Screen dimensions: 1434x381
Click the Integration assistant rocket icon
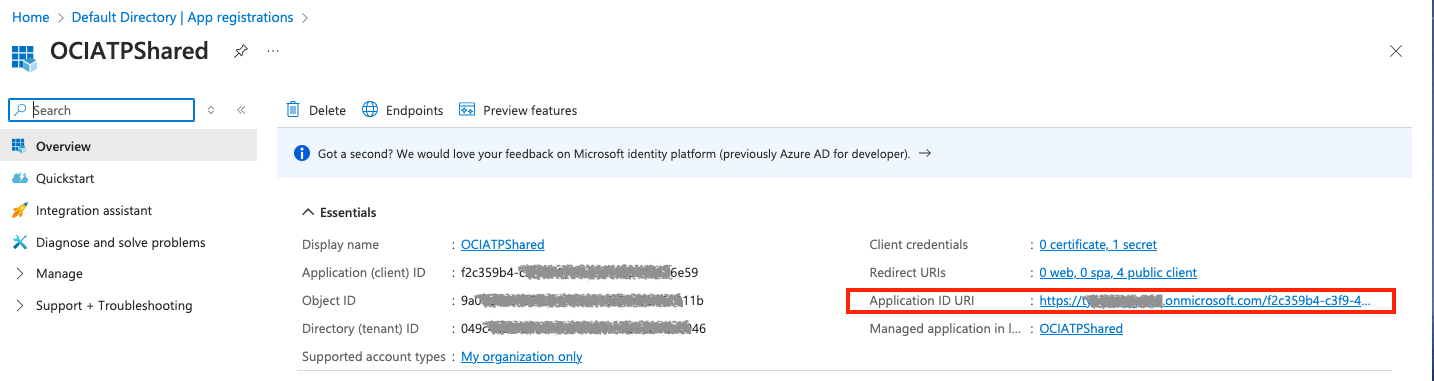pyautogui.click(x=19, y=210)
